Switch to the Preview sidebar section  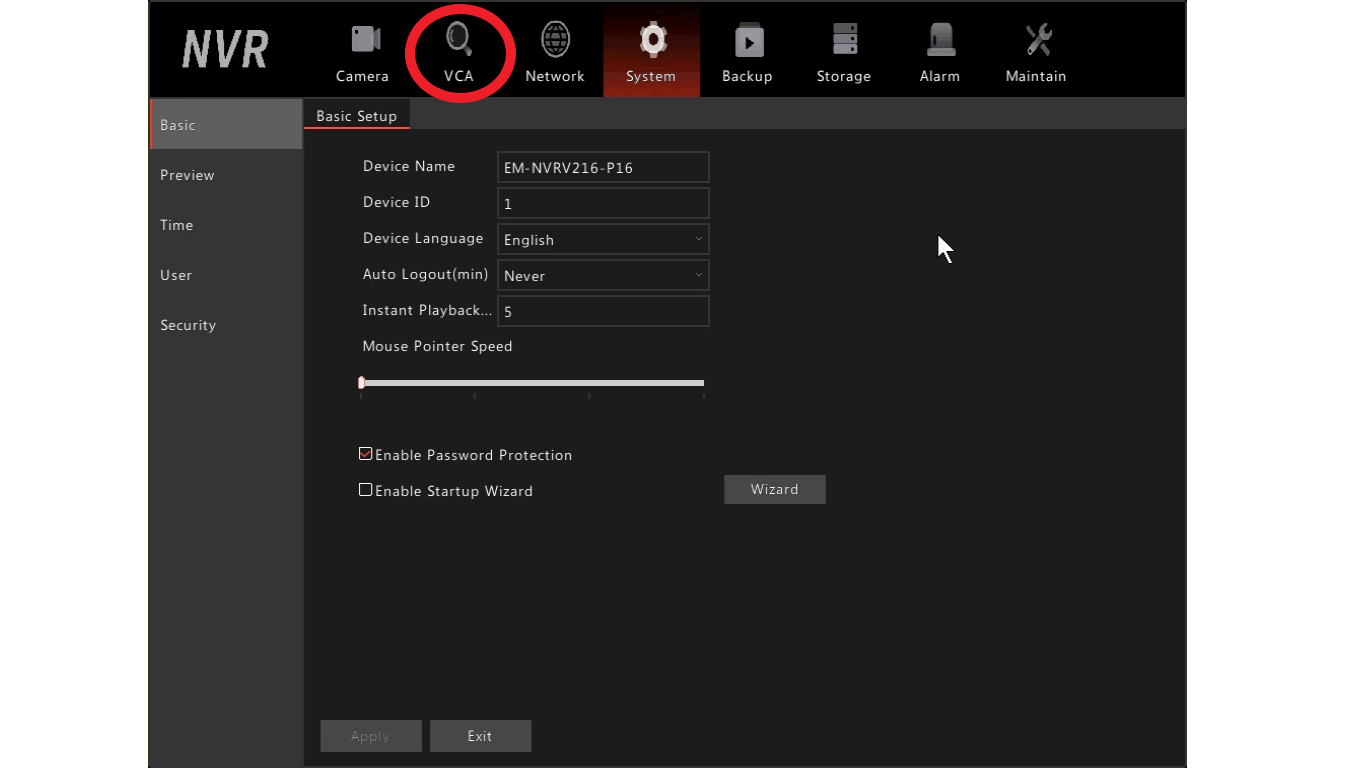(188, 175)
